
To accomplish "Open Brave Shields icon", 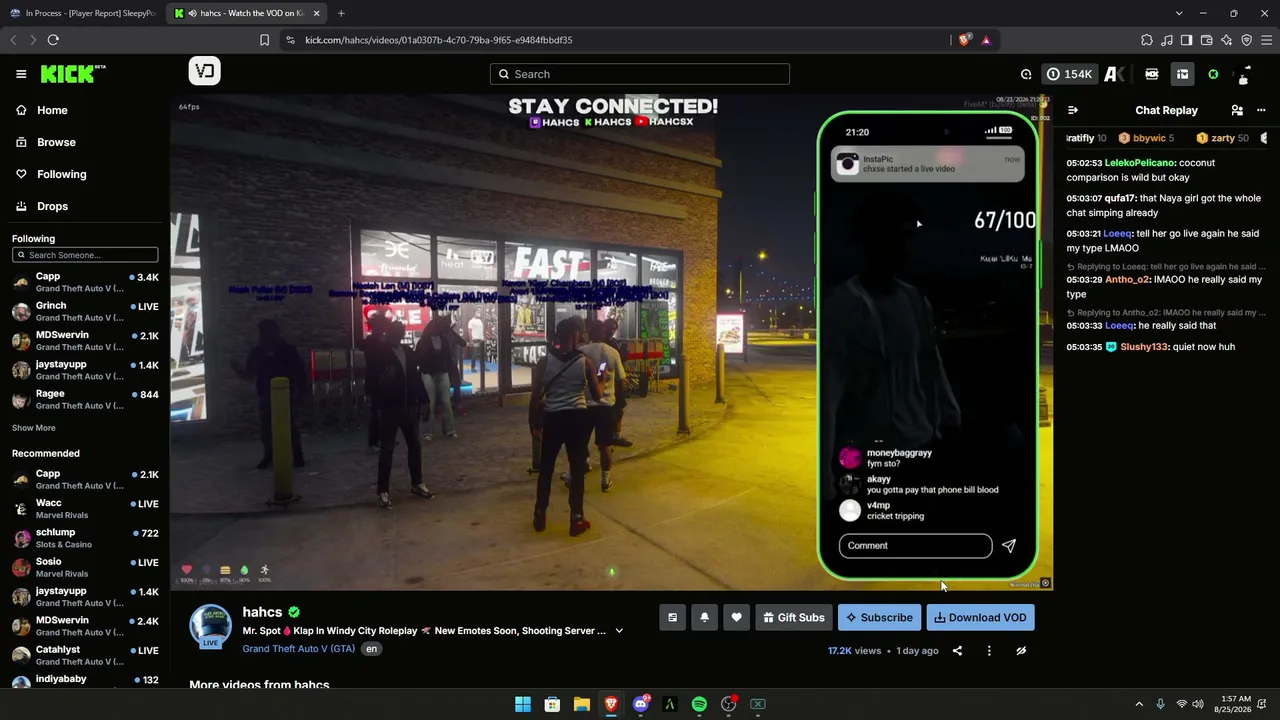I will tap(964, 40).
